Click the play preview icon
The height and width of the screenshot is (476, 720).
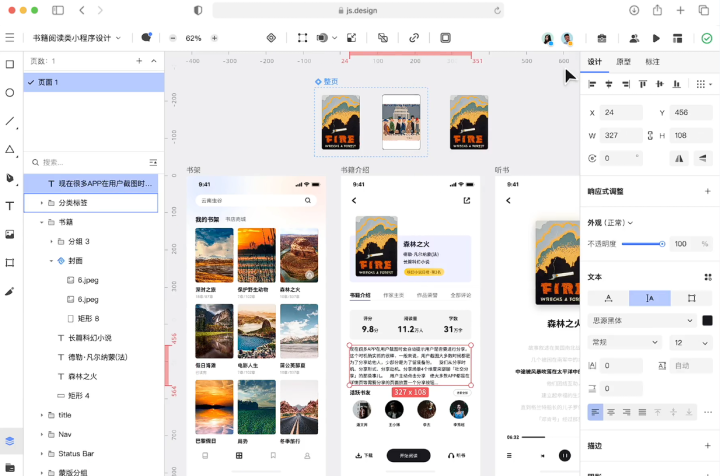coord(656,38)
